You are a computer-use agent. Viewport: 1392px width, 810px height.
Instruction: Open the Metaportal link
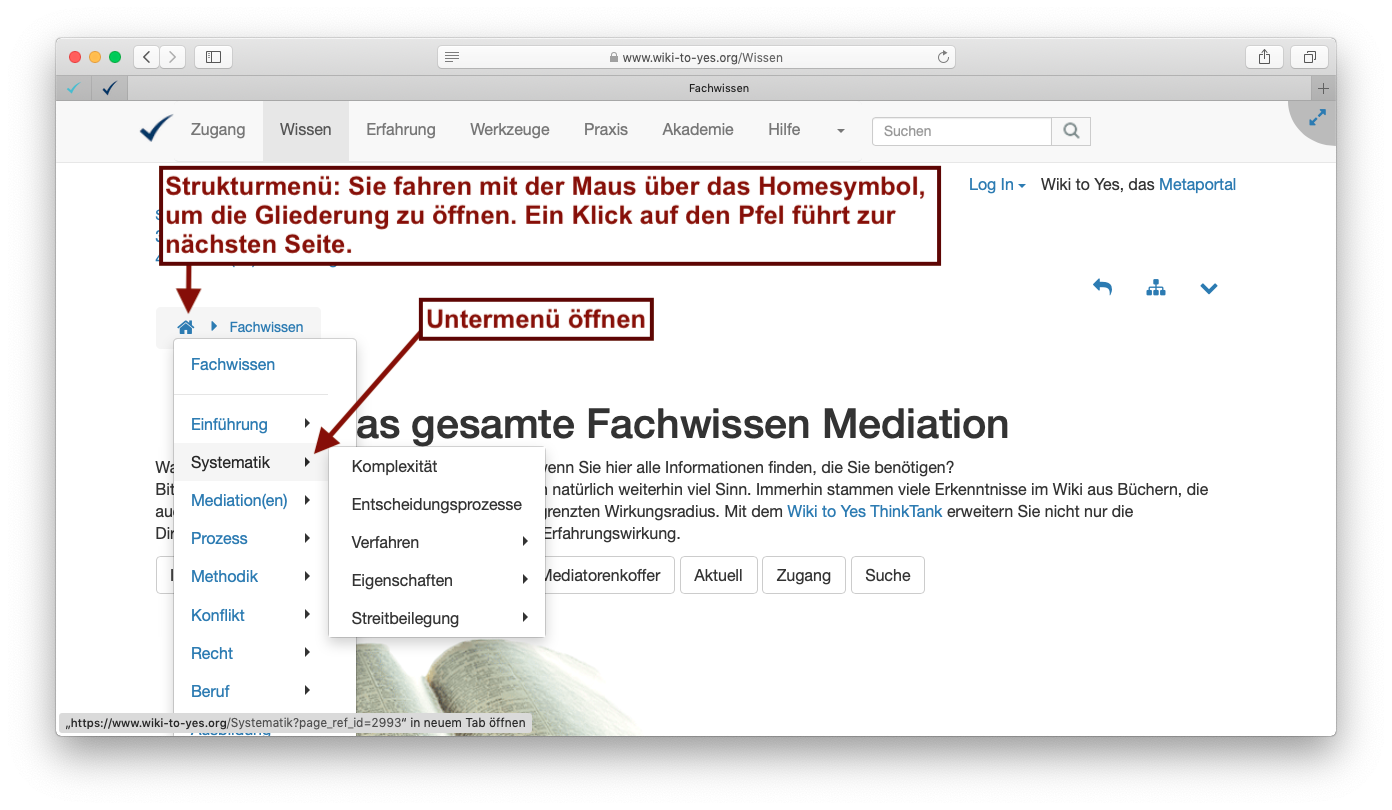click(1197, 185)
